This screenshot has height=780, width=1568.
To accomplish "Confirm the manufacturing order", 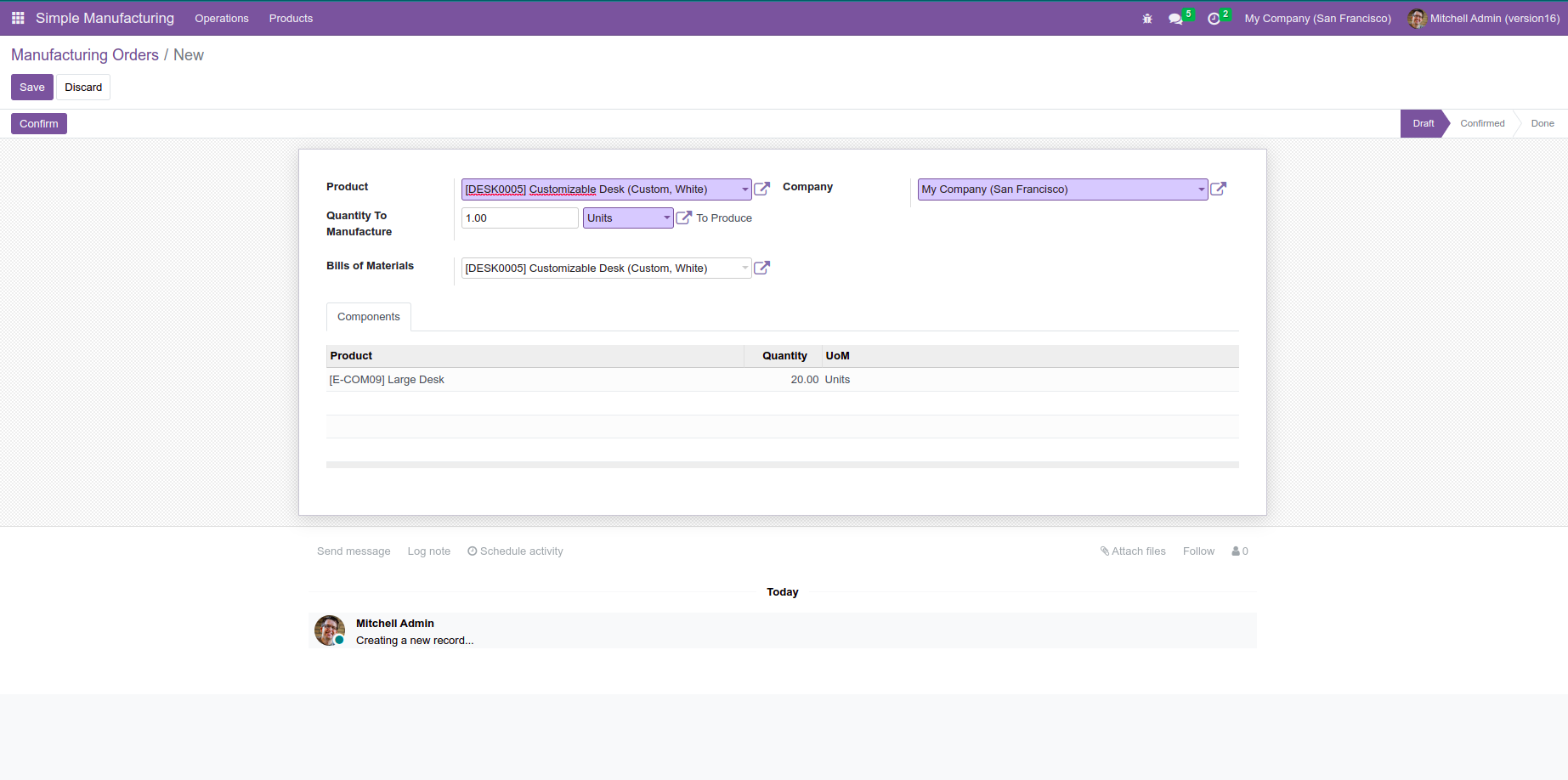I will (x=39, y=124).
